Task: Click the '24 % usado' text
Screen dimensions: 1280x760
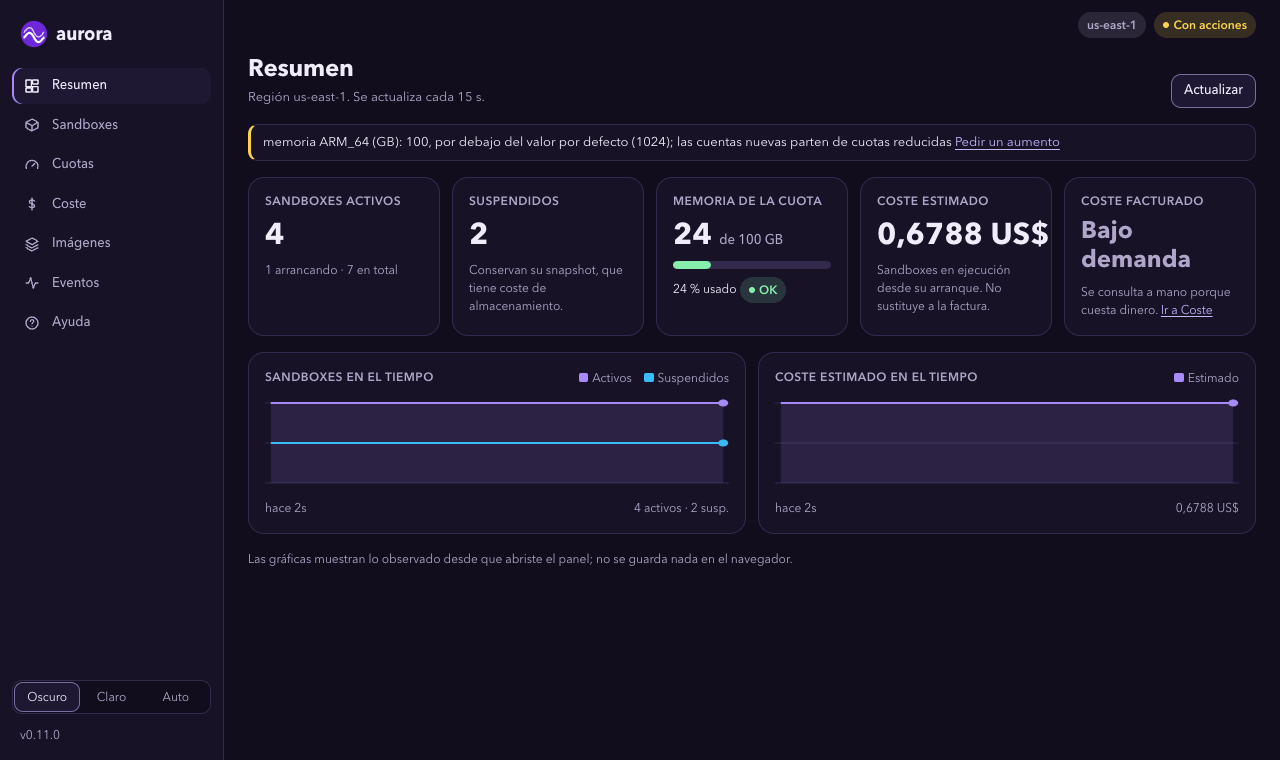Action: click(x=703, y=290)
